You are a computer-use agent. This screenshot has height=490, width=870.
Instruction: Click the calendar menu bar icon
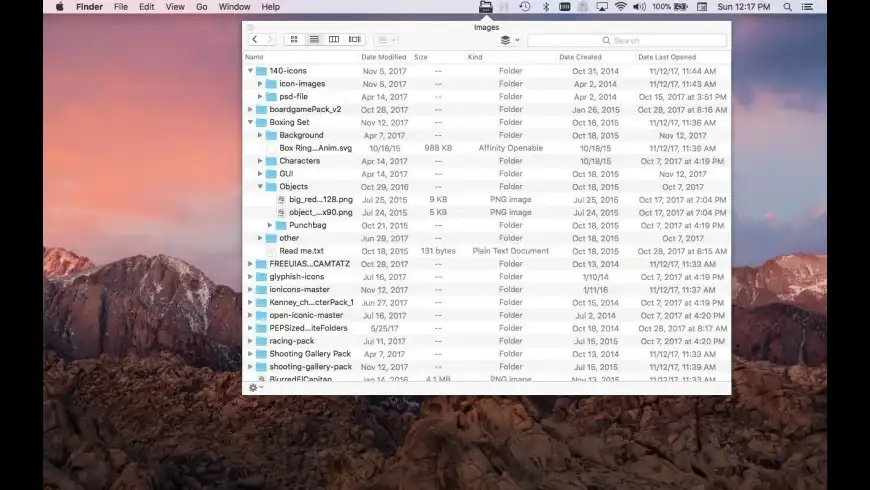[702, 7]
